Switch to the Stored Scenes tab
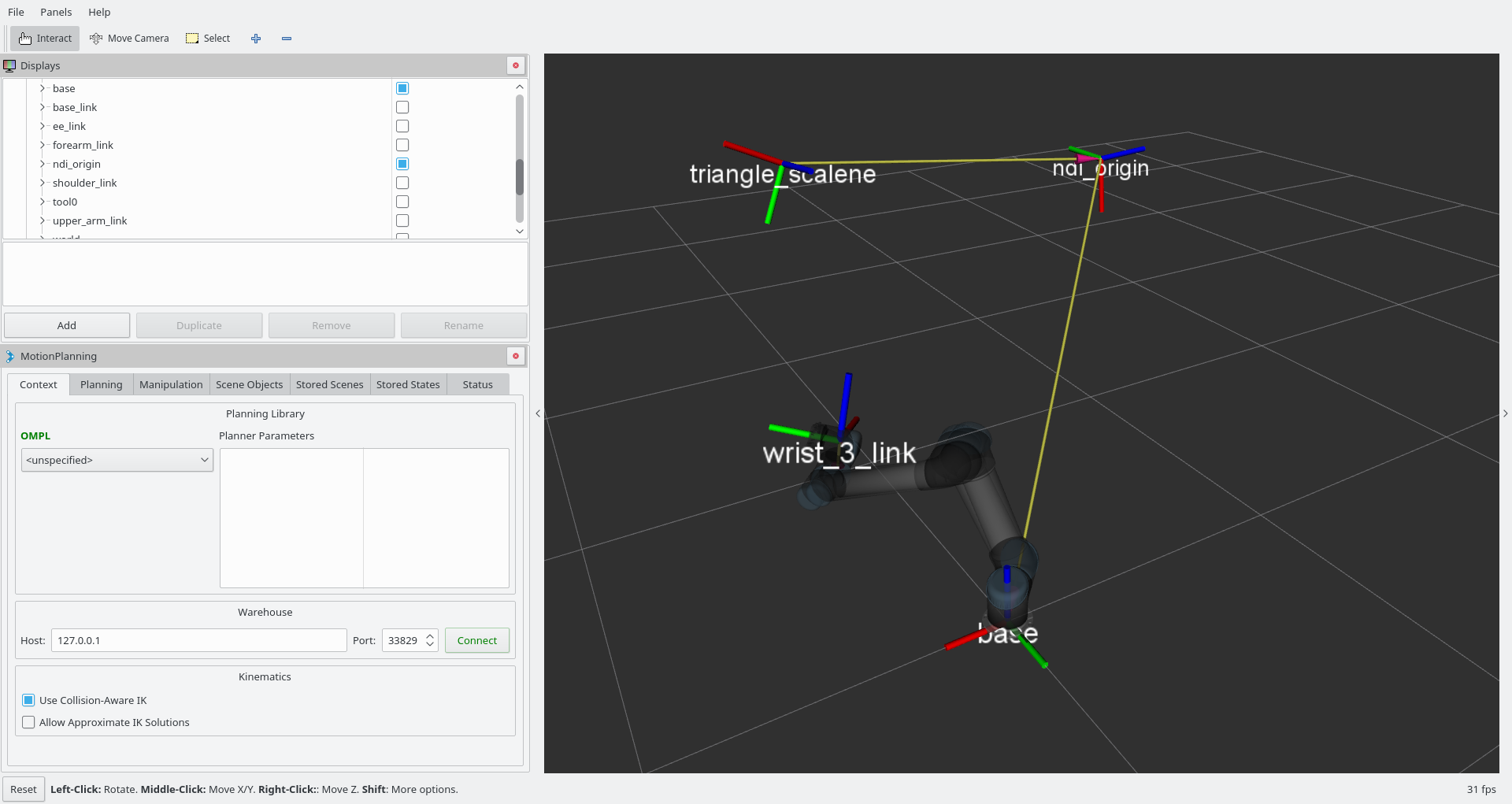Screen dimensions: 1512x804 tap(329, 384)
